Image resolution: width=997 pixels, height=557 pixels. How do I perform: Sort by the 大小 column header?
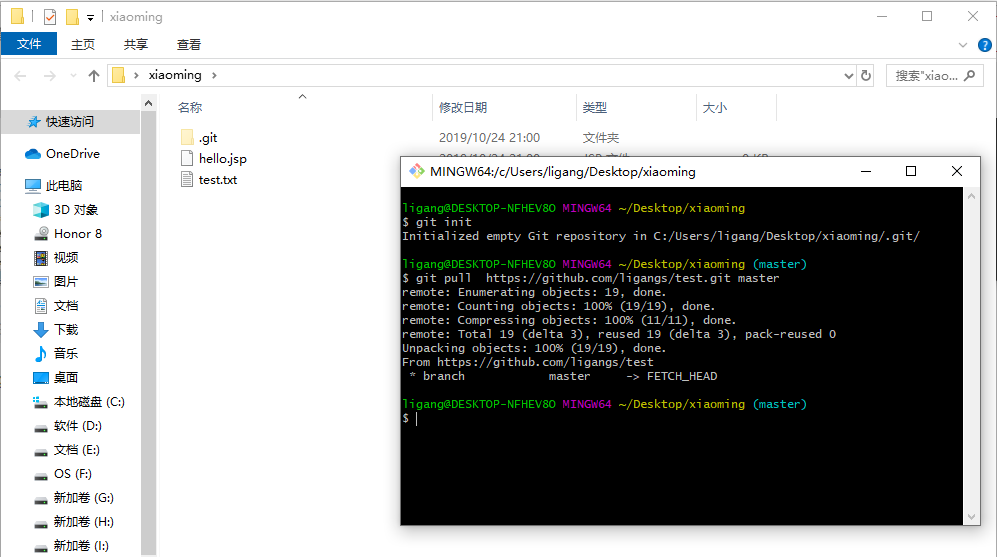(715, 107)
